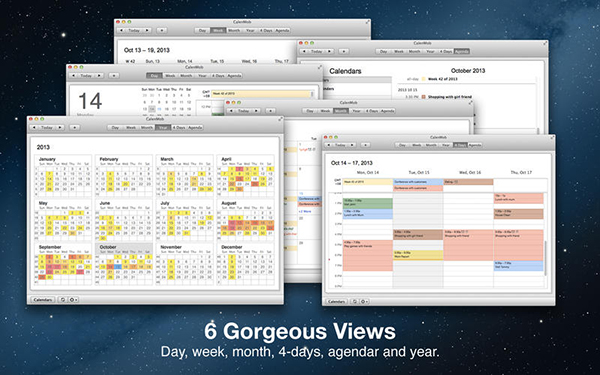Click vertical scrollbar in the 4 Days window

point(546,258)
